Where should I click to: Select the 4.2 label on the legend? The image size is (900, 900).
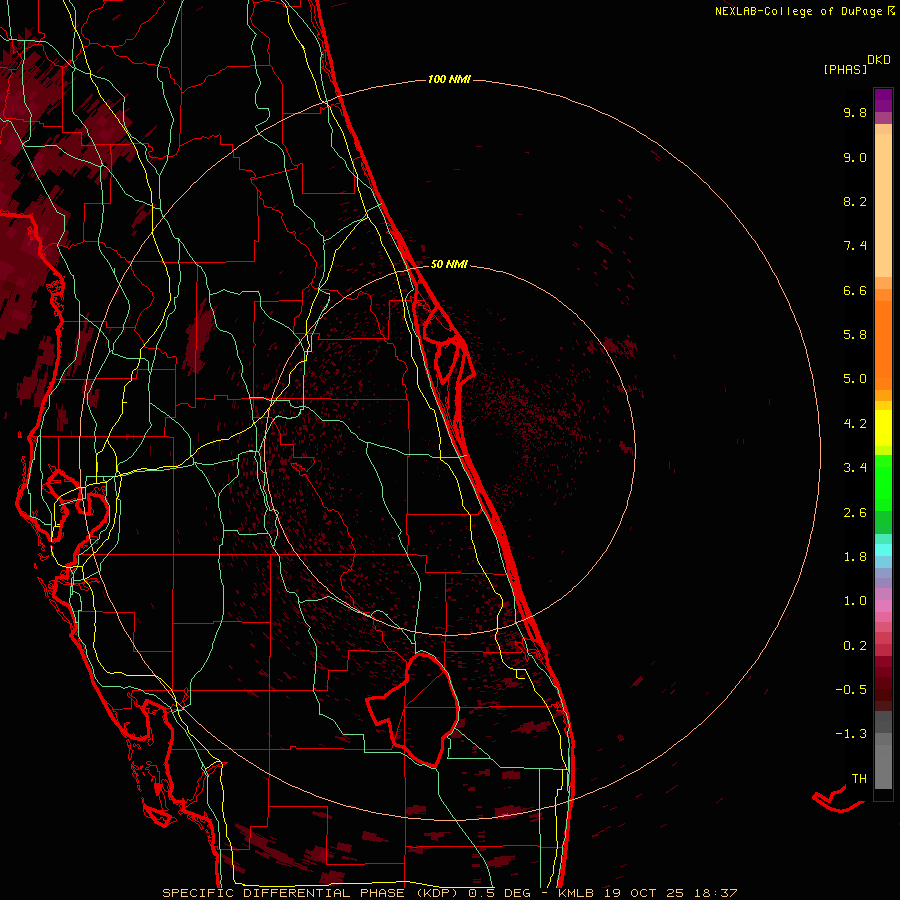click(x=854, y=423)
